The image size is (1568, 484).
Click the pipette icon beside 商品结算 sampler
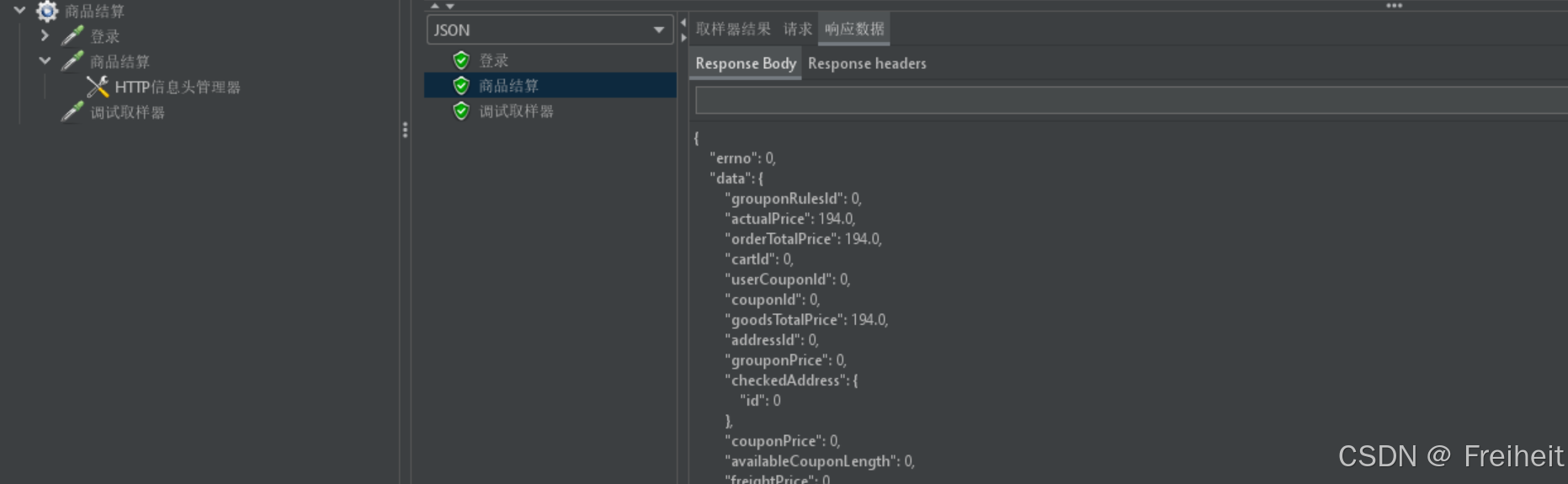[72, 61]
